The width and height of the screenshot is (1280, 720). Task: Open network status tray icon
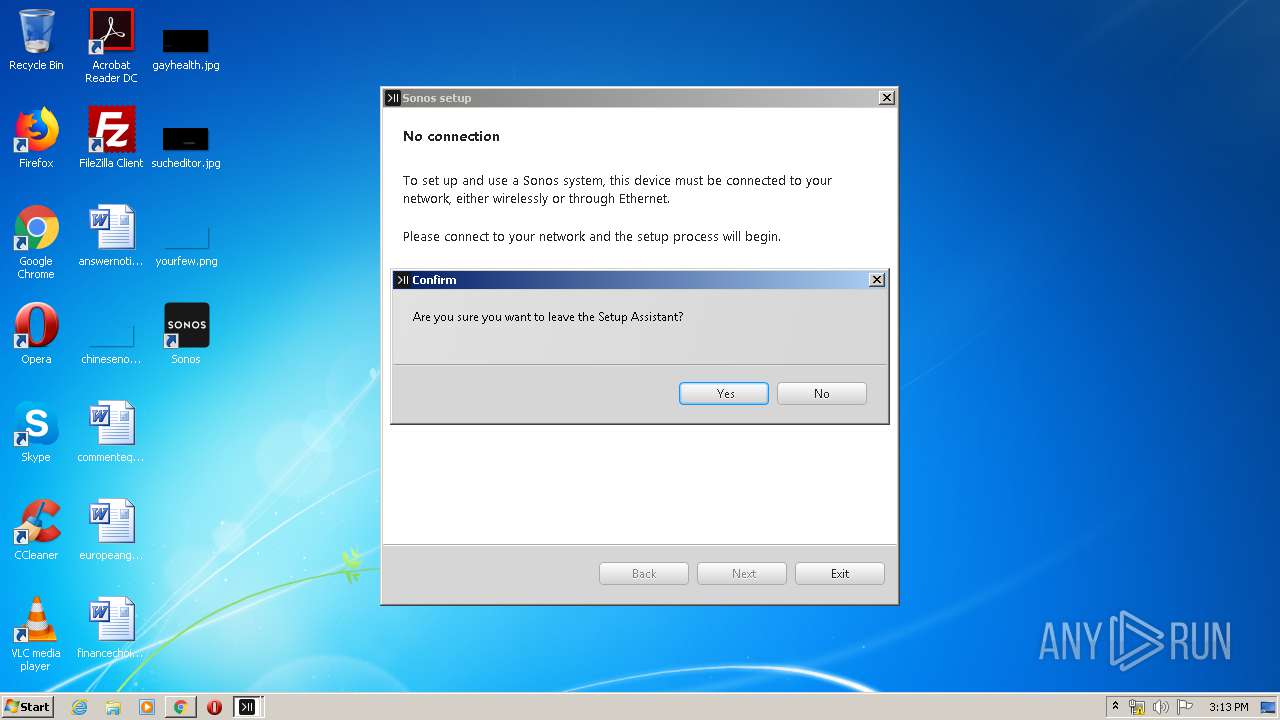coord(1137,707)
